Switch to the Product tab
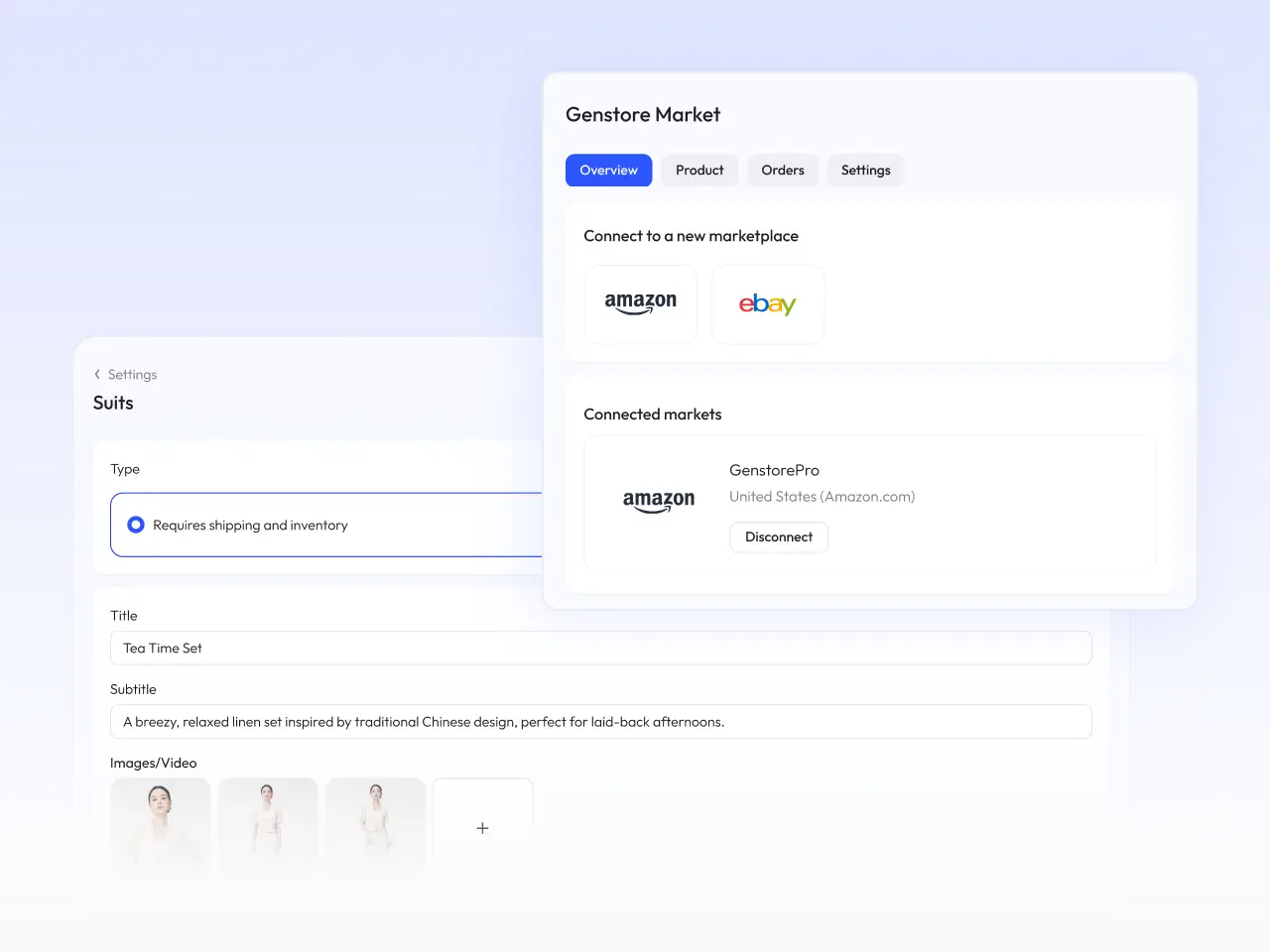Viewport: 1270px width, 952px height. 699,171
